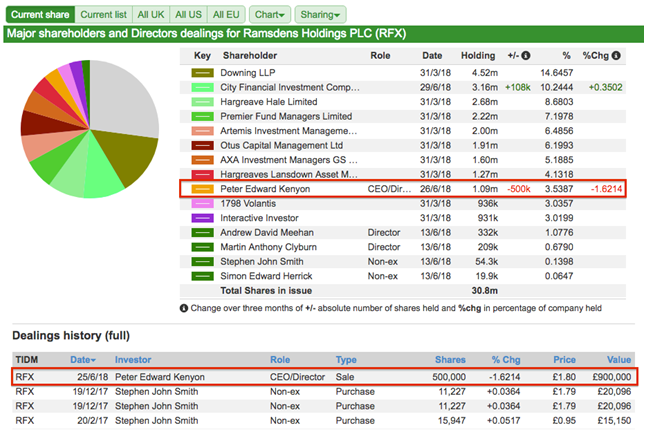Select the All UK tab

[151, 15]
